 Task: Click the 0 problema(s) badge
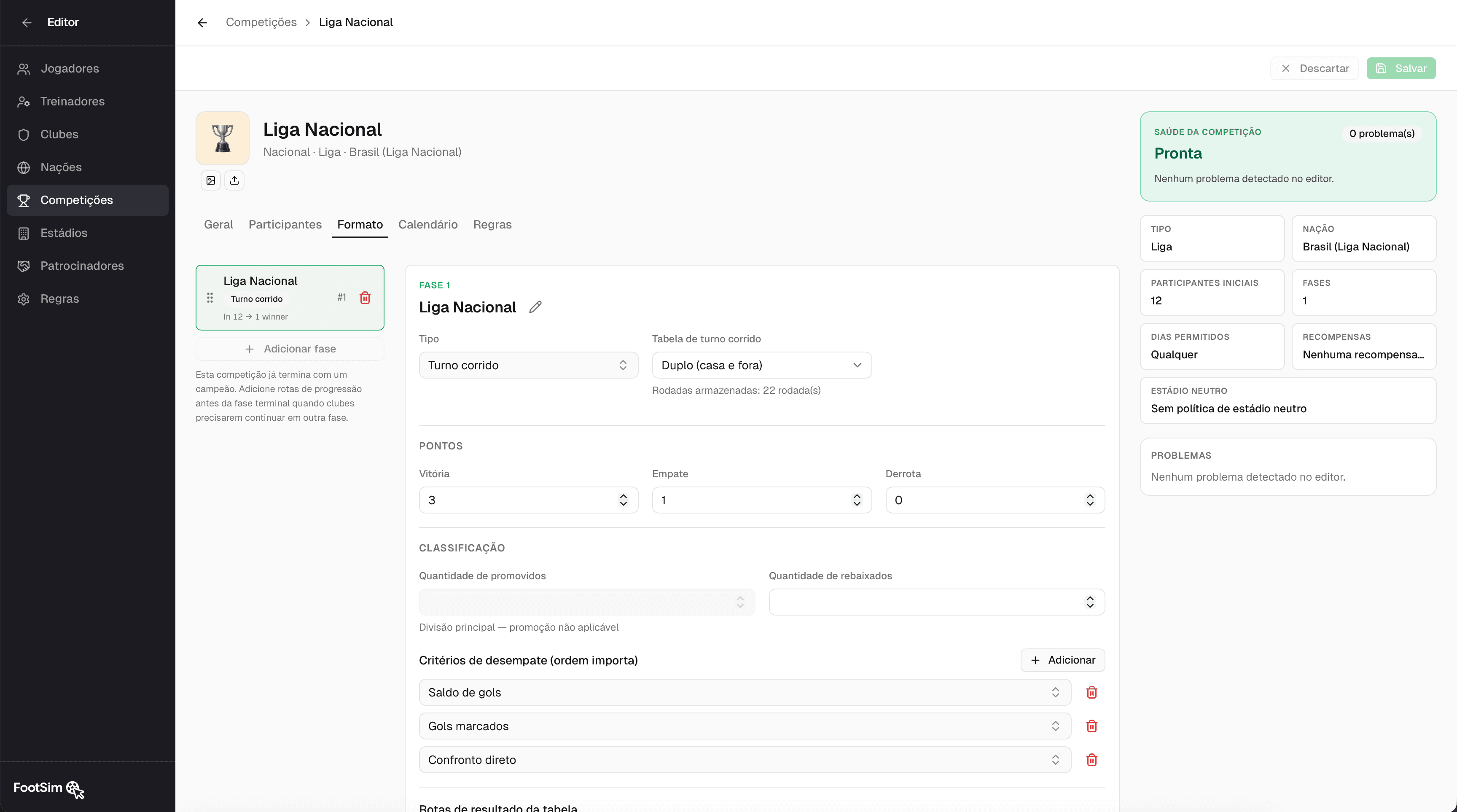click(1382, 134)
